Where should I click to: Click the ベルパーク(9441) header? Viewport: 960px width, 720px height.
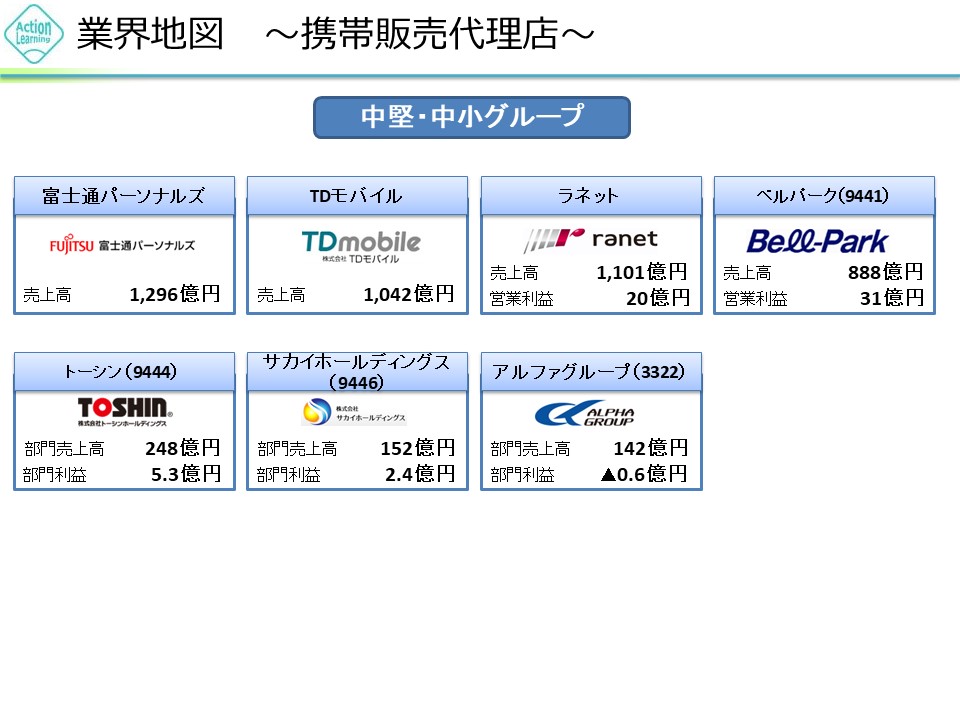coord(824,196)
